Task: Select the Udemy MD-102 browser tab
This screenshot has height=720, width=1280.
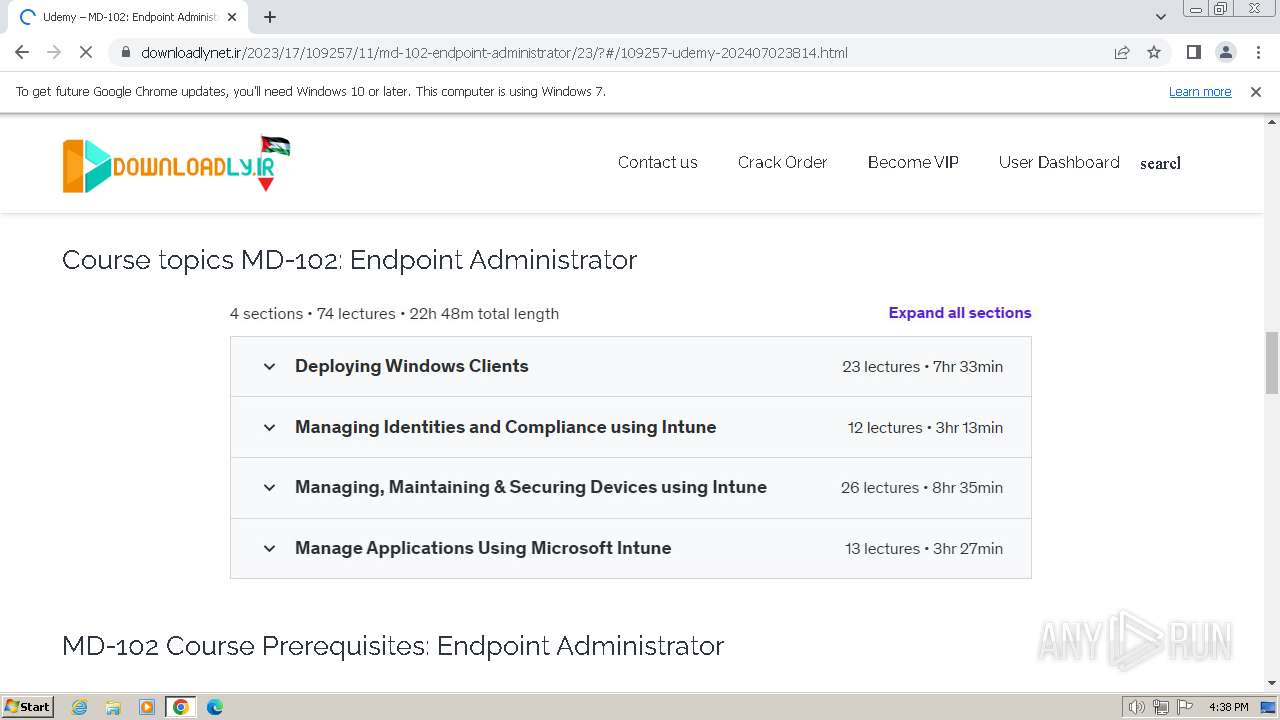Action: click(x=127, y=17)
